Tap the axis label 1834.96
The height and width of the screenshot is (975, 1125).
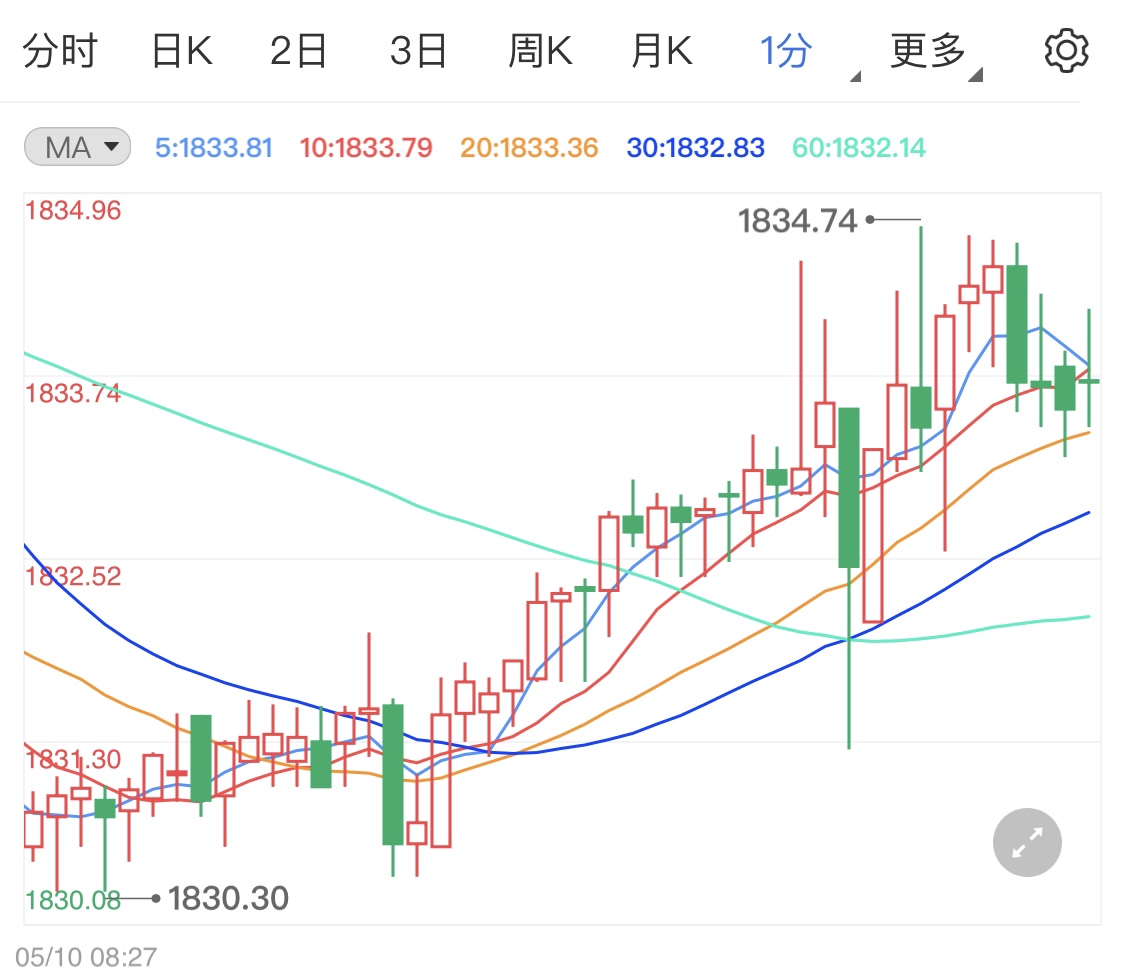coord(72,211)
